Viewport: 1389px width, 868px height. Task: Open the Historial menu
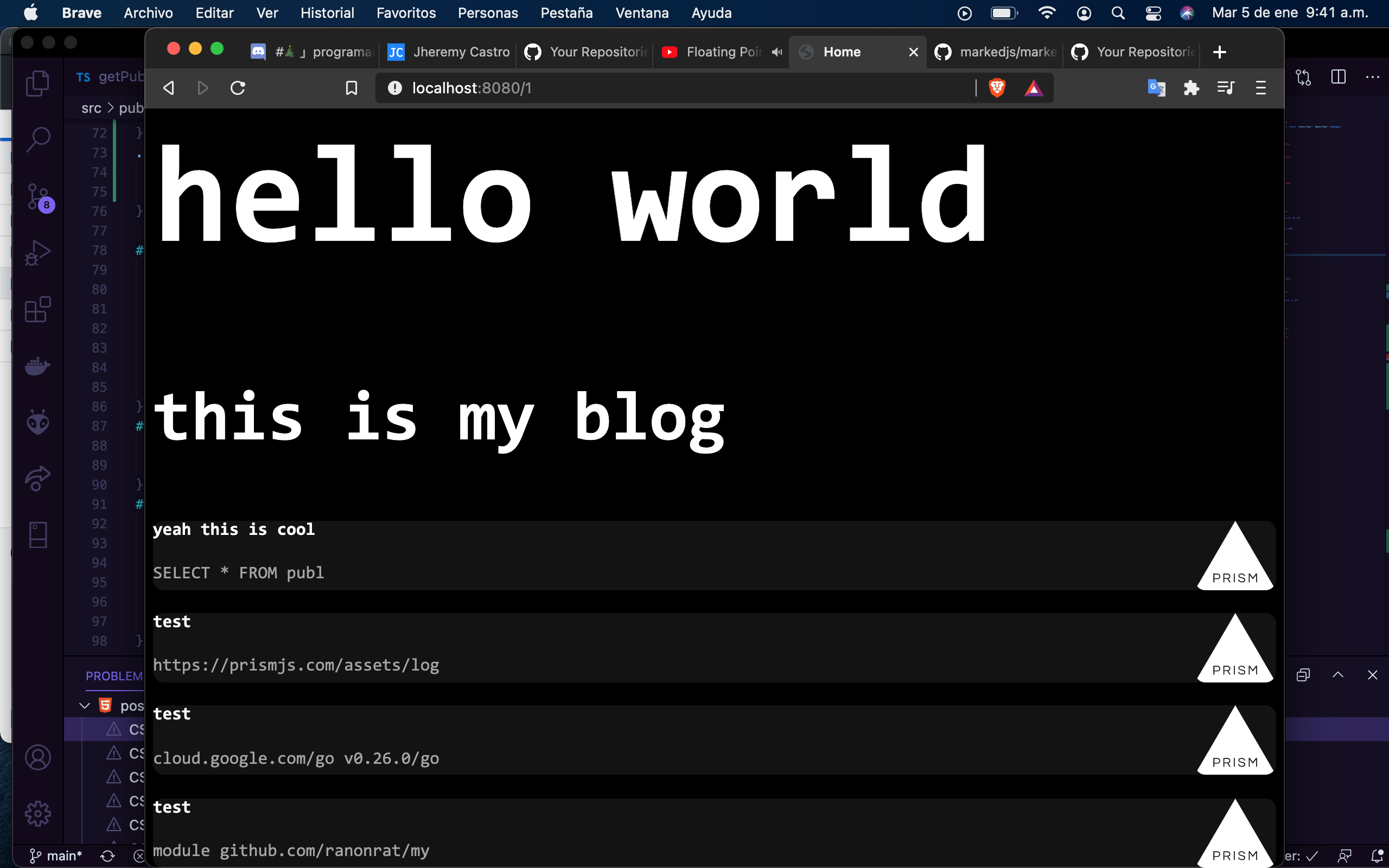click(x=327, y=13)
